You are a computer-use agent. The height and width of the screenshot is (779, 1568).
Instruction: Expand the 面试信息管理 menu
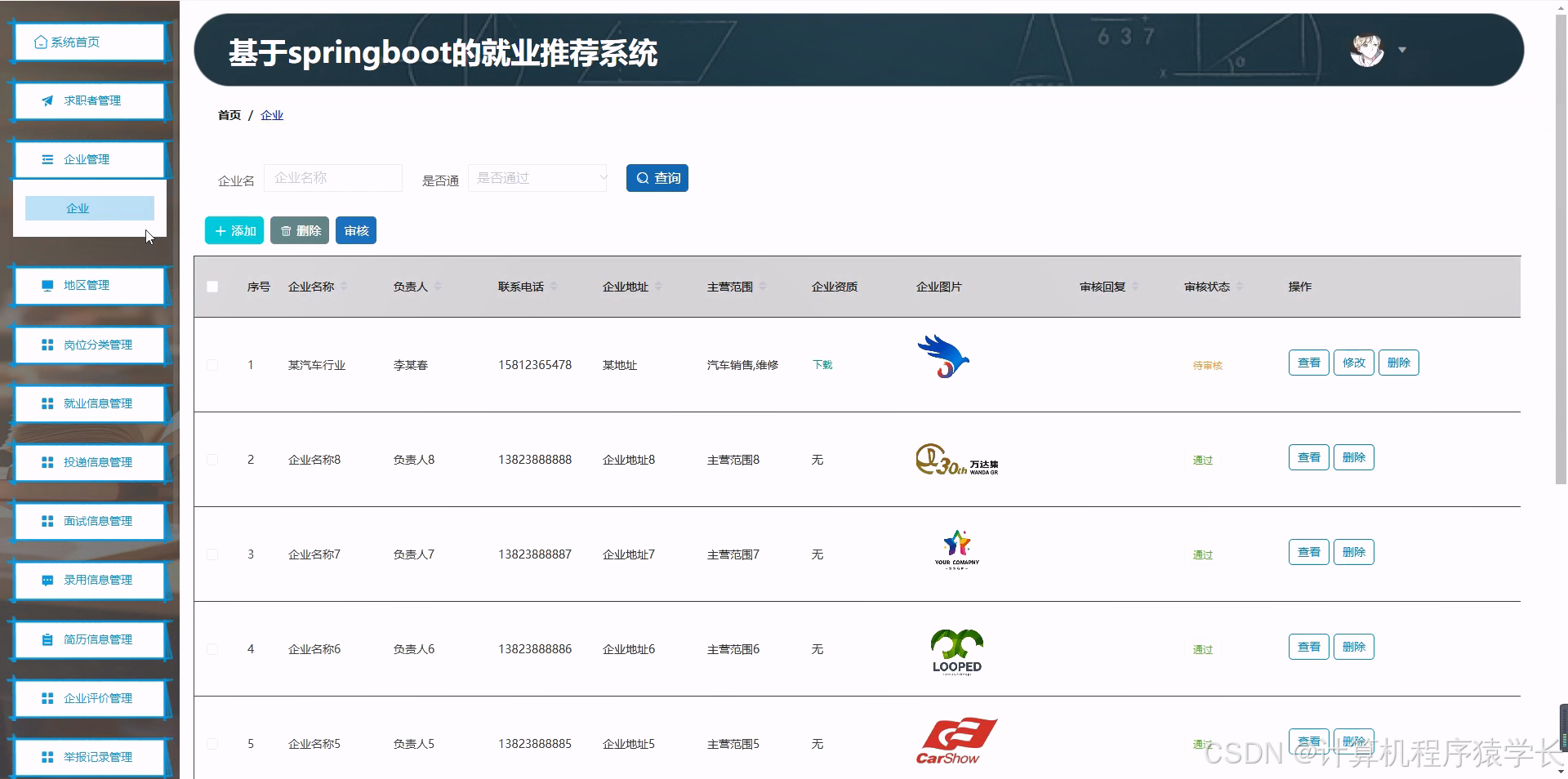pos(90,521)
